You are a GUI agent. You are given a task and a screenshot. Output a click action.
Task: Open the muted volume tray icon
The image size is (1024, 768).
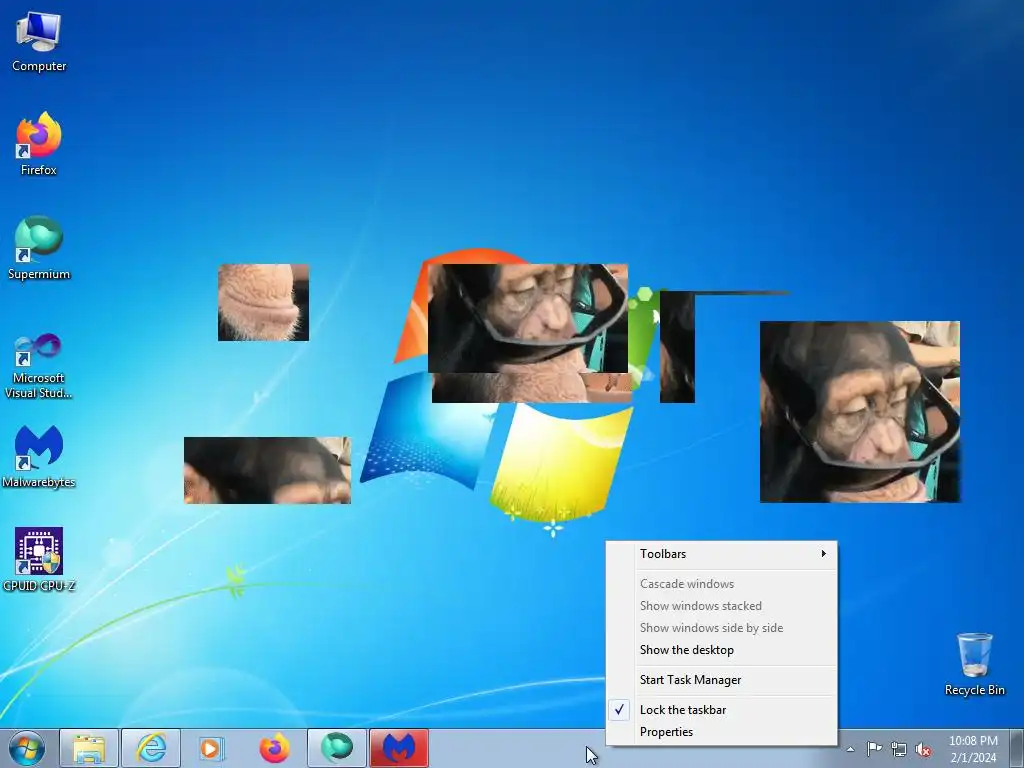(923, 749)
